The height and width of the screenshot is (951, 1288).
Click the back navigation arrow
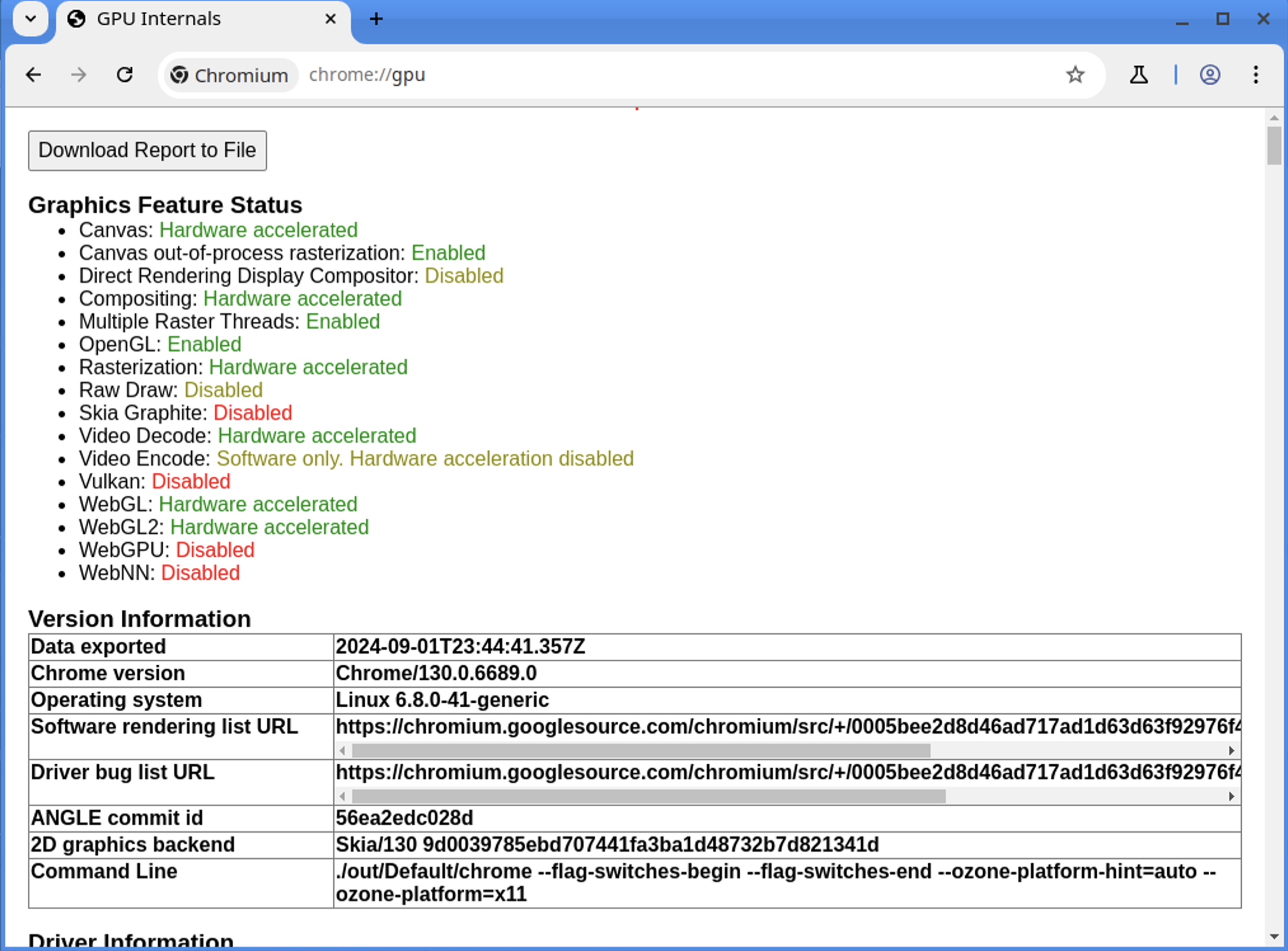point(34,75)
